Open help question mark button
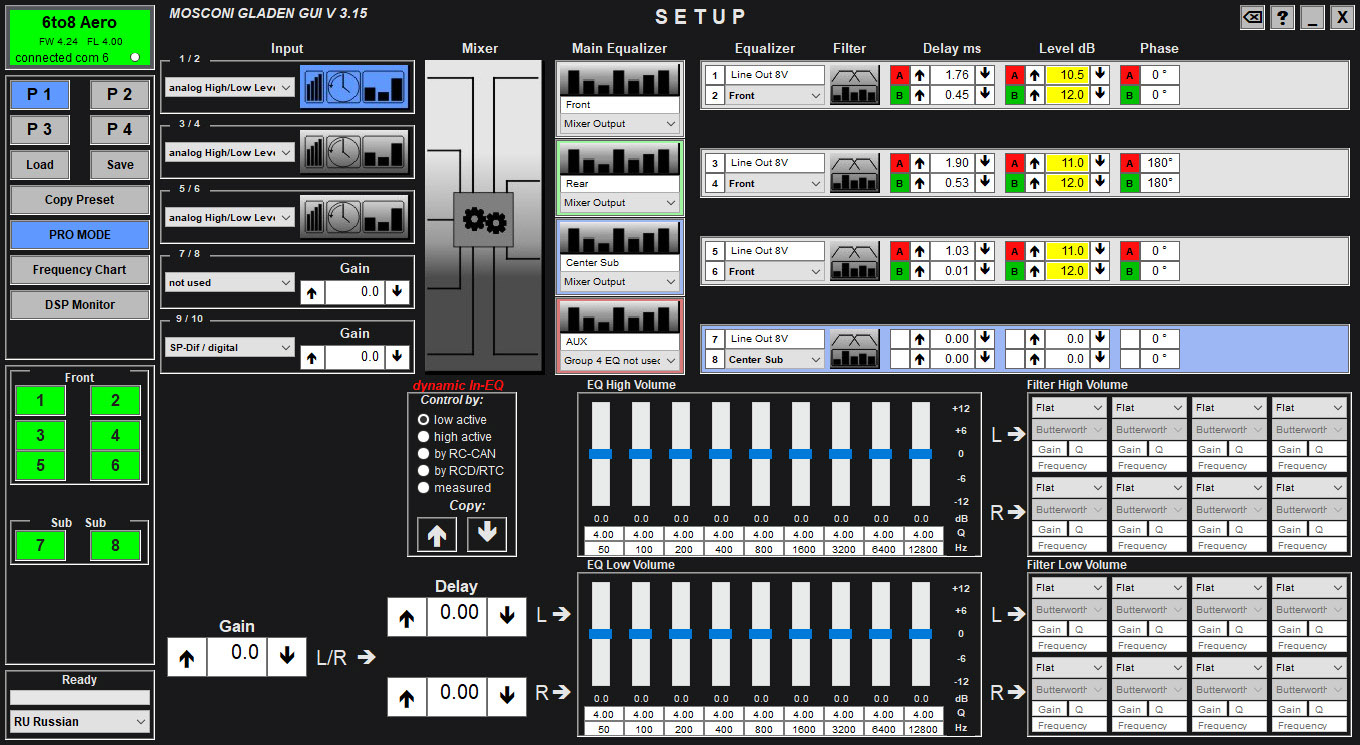The image size is (1360, 745). pos(1283,17)
